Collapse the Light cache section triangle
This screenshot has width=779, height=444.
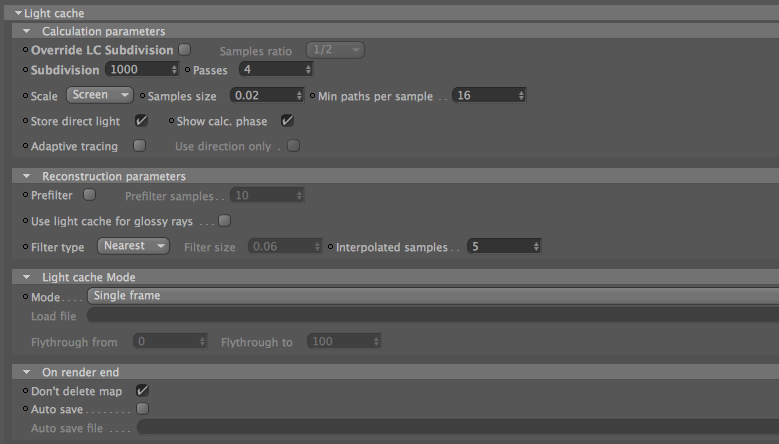pos(18,13)
